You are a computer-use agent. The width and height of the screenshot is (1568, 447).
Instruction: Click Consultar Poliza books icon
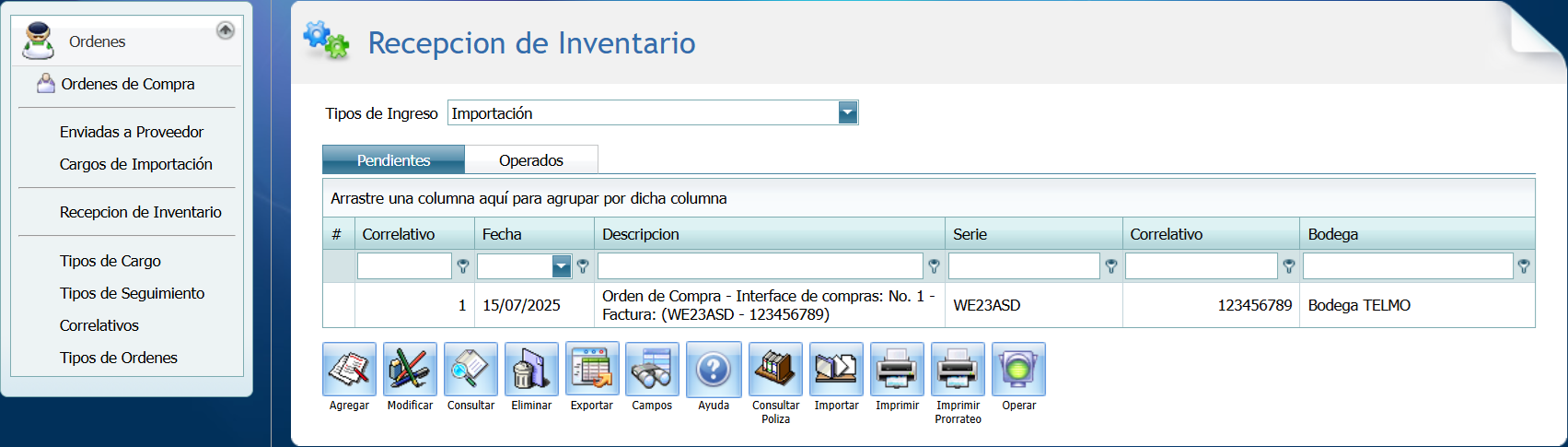pyautogui.click(x=775, y=370)
